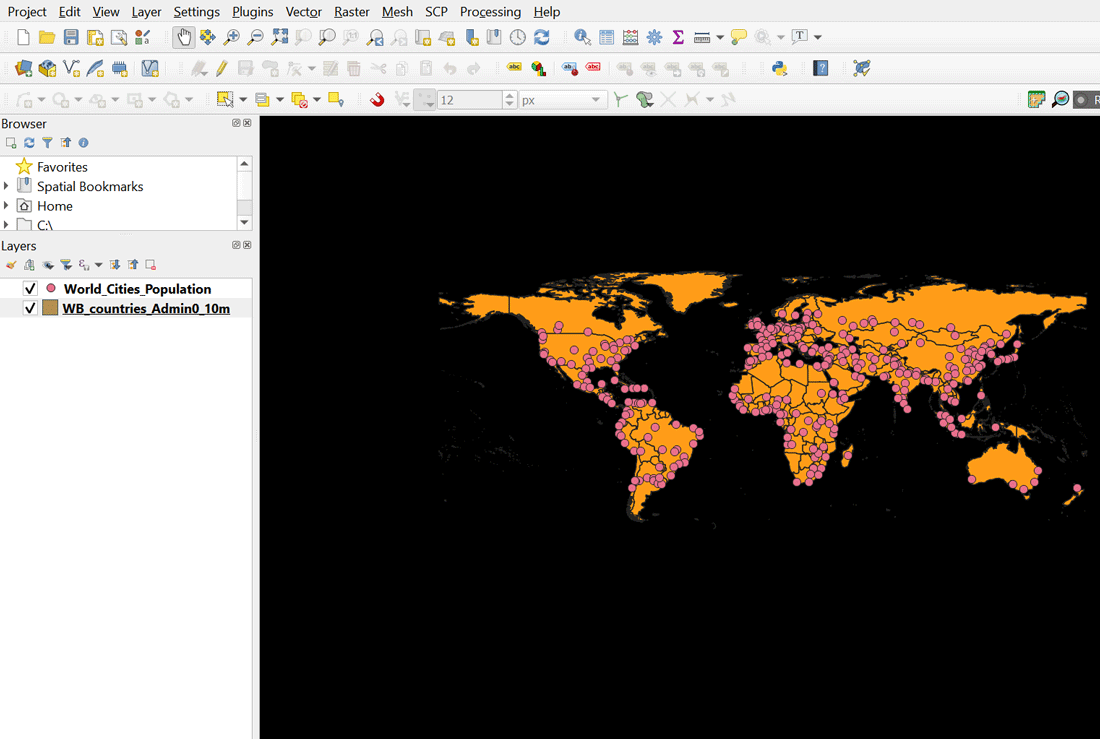Click the Layer Labeling Options abc icon
The height and width of the screenshot is (739, 1100).
(x=514, y=69)
